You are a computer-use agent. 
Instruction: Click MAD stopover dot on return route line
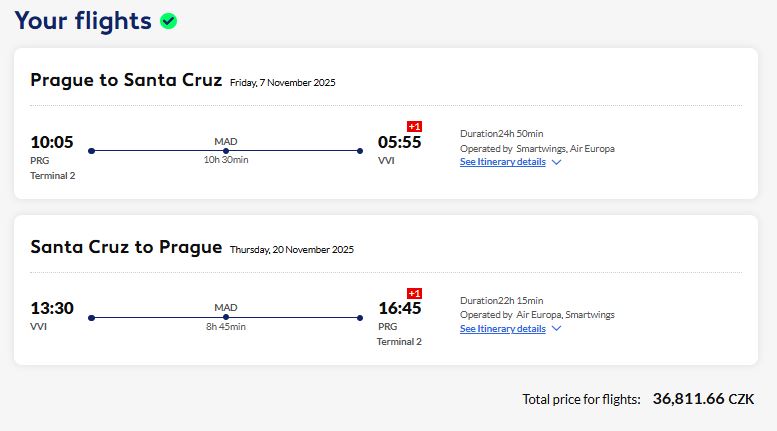pyautogui.click(x=226, y=318)
